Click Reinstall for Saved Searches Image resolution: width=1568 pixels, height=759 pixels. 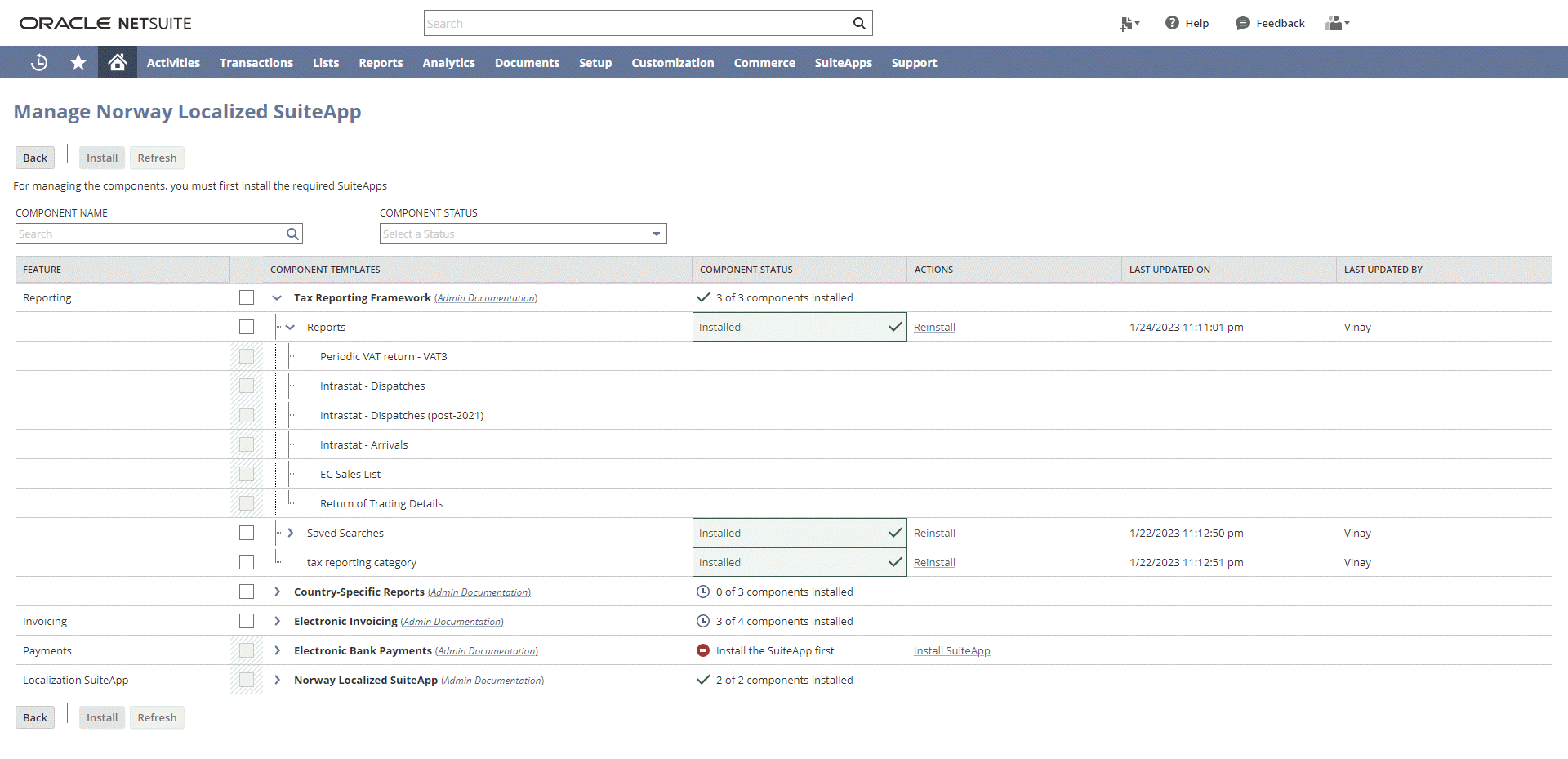click(x=934, y=533)
